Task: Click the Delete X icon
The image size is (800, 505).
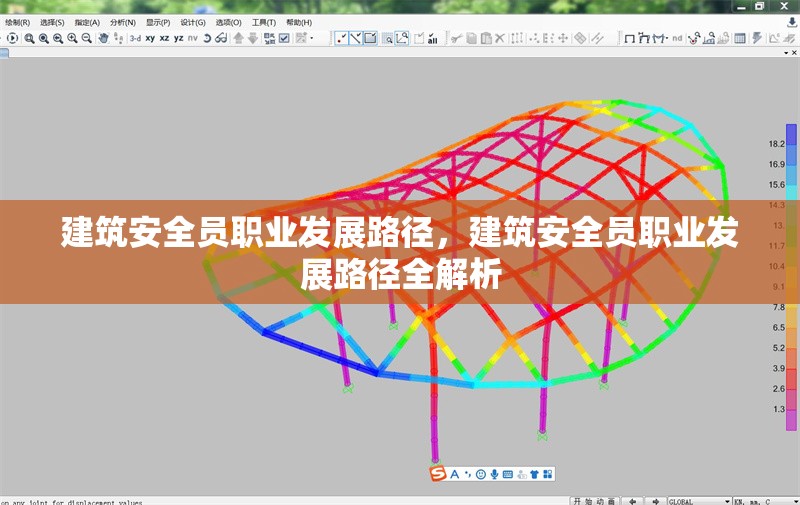Action: pos(500,38)
